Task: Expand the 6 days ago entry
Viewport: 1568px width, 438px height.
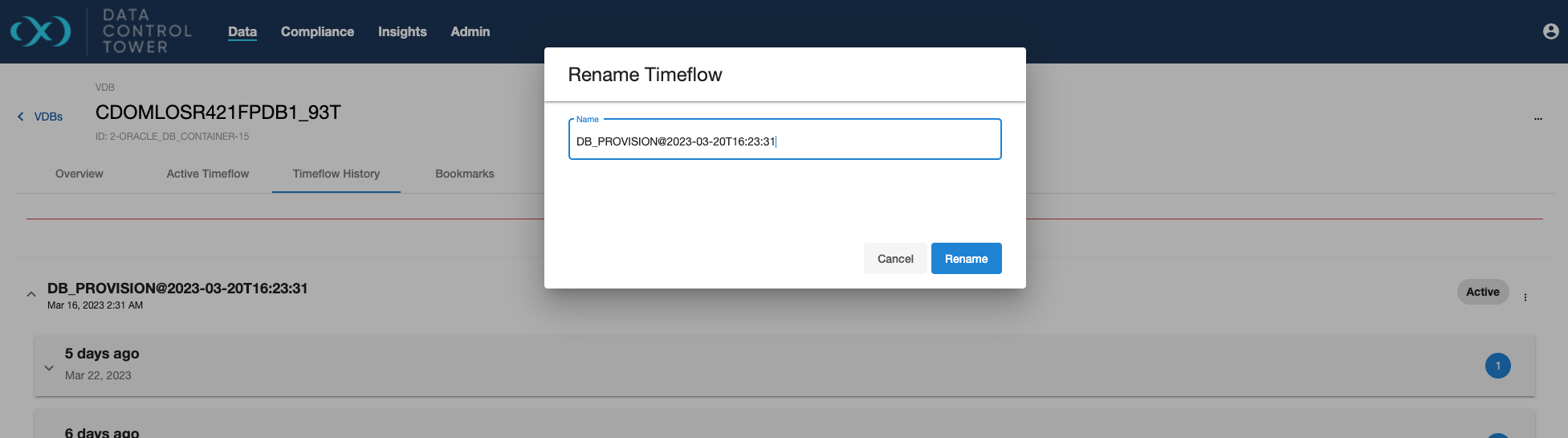Action: click(x=102, y=432)
